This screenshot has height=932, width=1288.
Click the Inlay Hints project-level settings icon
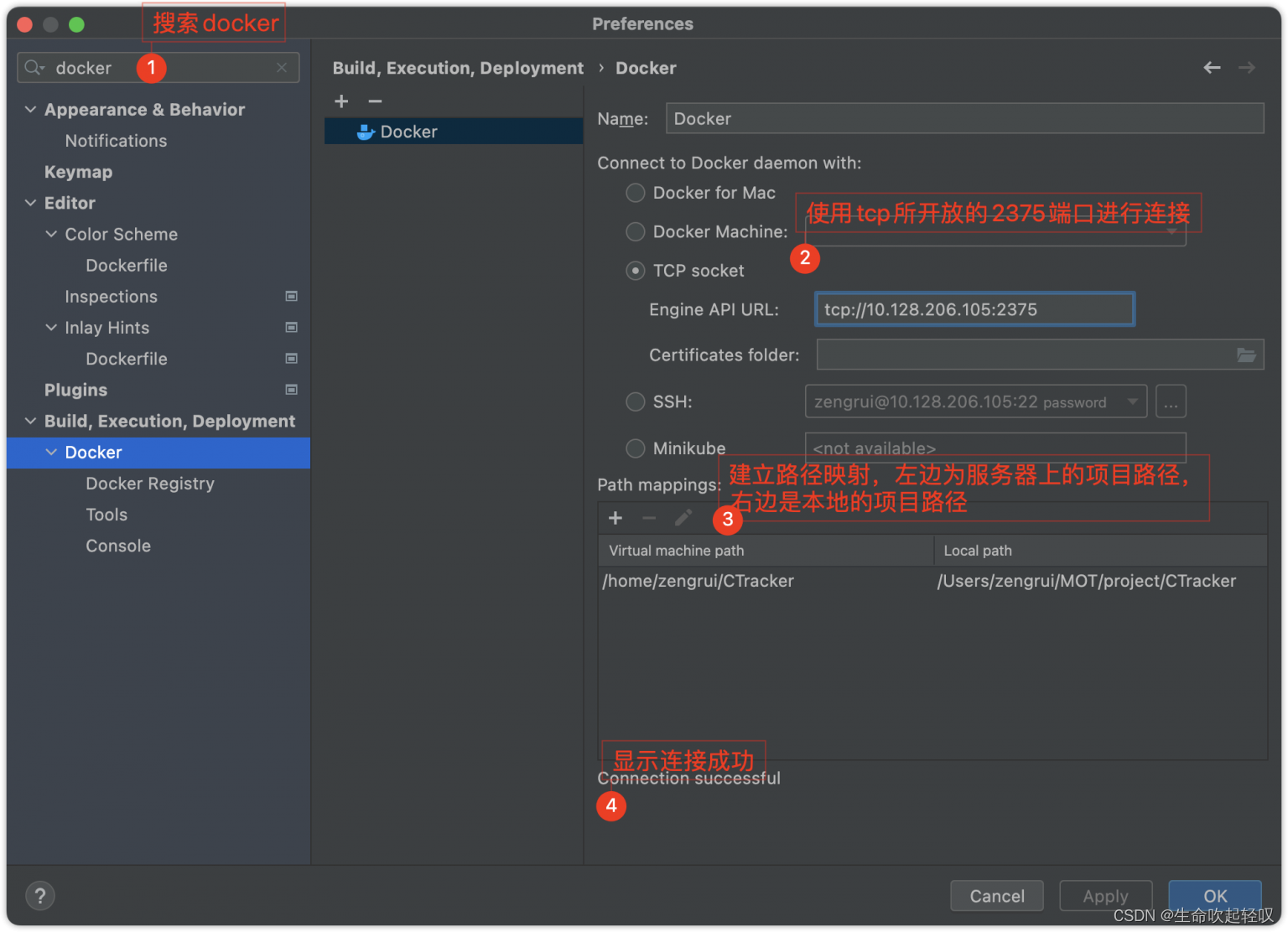click(292, 327)
